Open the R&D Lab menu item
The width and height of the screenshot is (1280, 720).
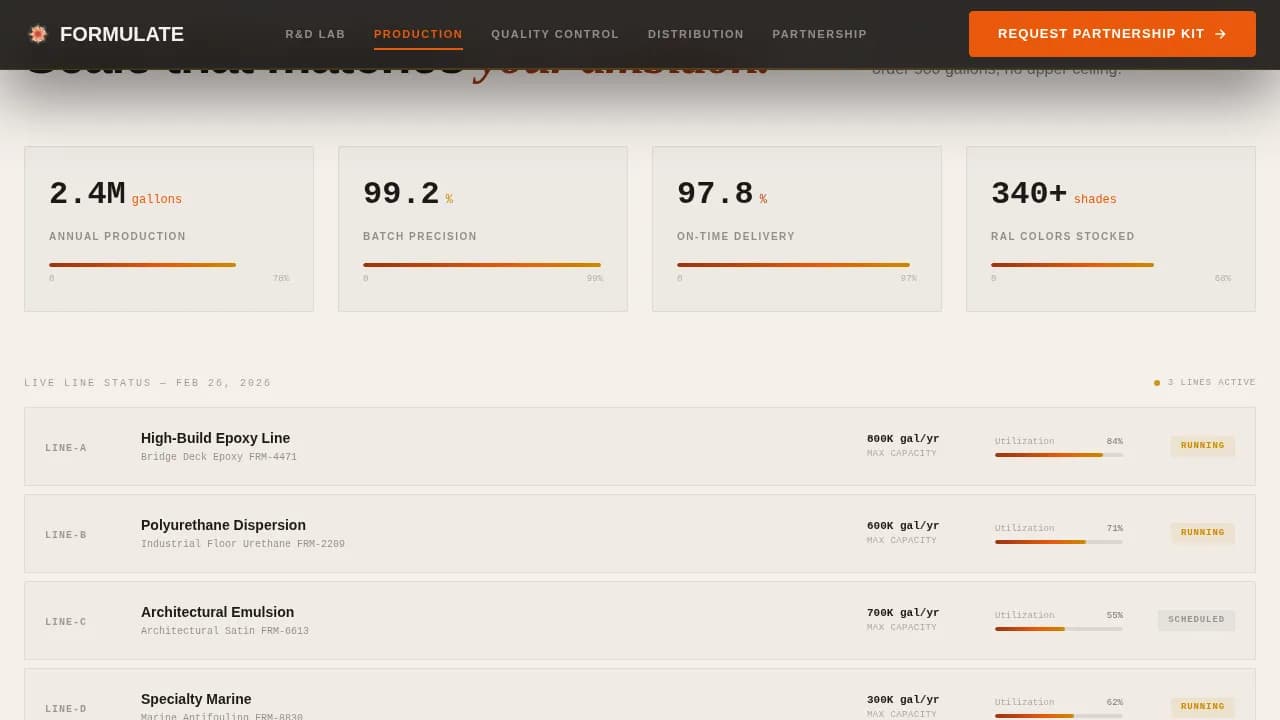315,34
